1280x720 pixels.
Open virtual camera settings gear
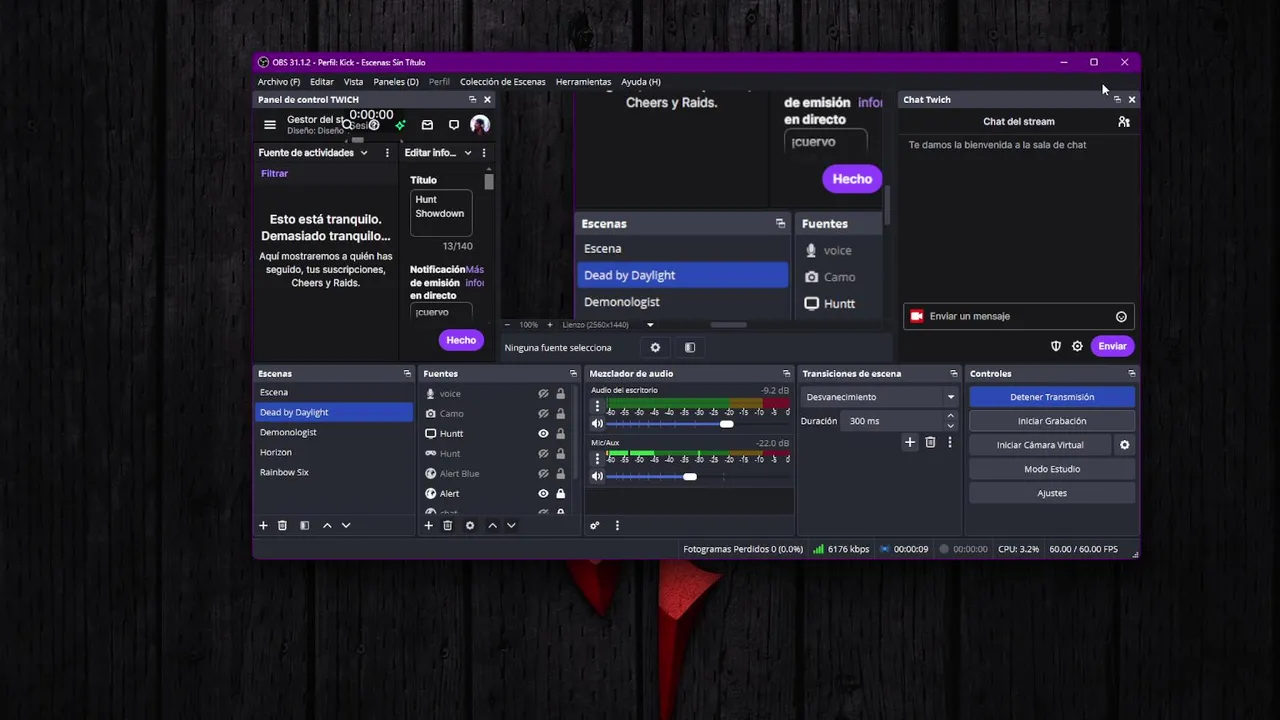pos(1124,445)
